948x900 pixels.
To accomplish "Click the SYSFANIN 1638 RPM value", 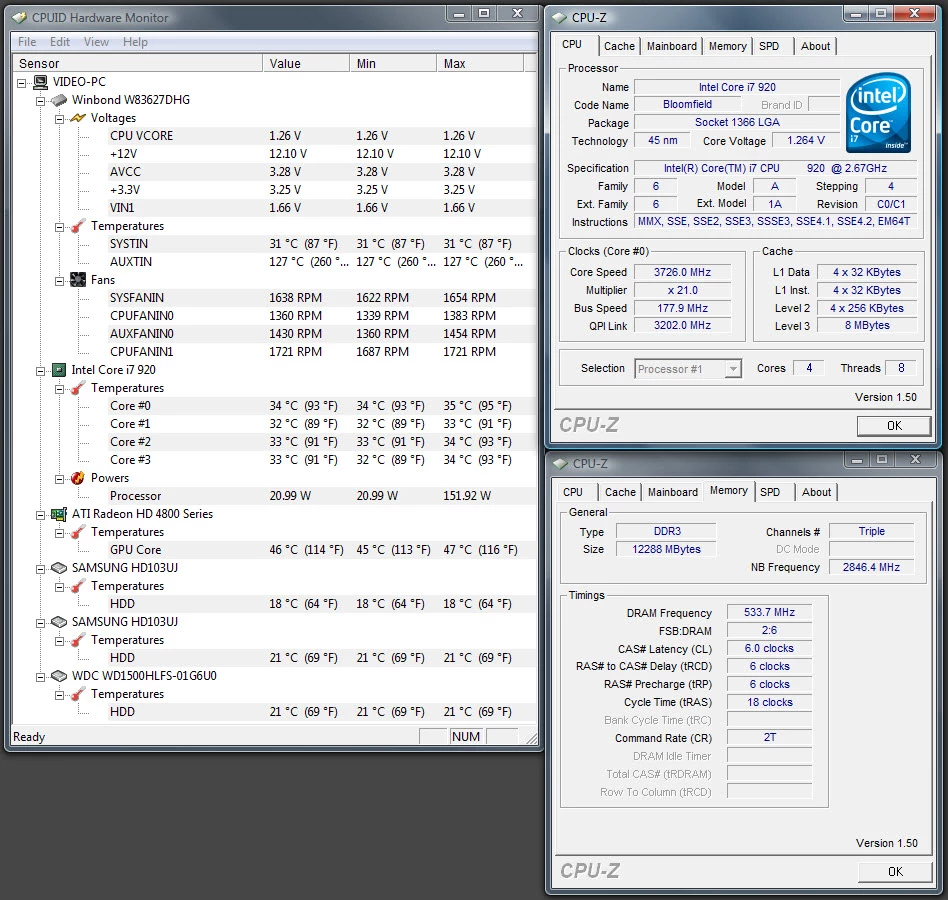I will pyautogui.click(x=295, y=298).
